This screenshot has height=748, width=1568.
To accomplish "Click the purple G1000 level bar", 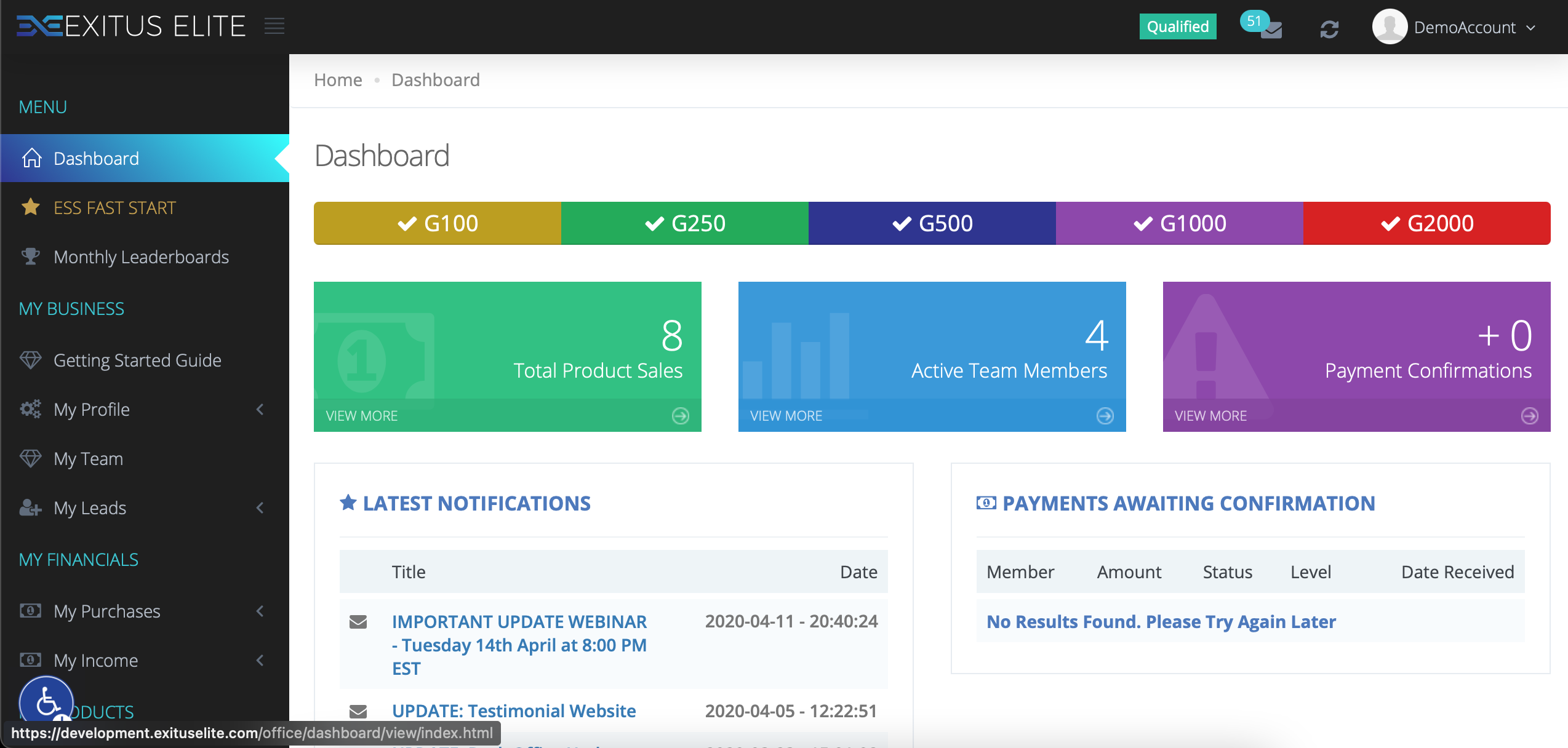I will click(1180, 223).
